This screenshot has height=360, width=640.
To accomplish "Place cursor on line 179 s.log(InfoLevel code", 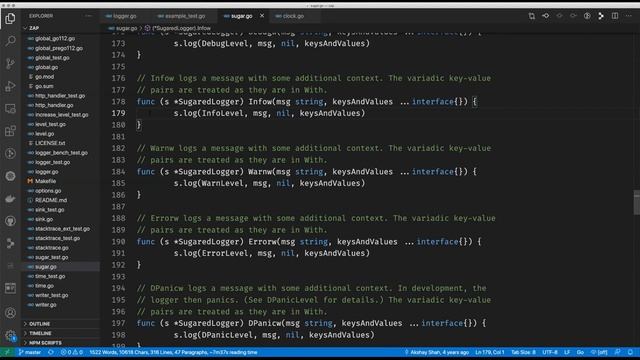I will pos(269,113).
